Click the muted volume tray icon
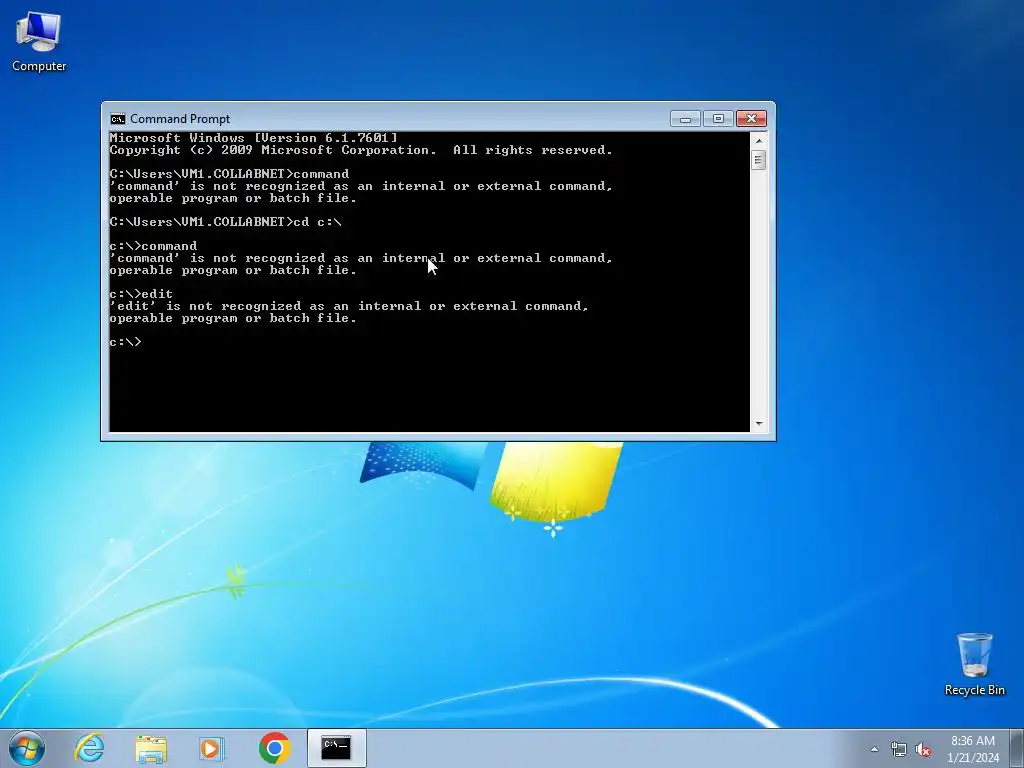Image resolution: width=1024 pixels, height=768 pixels. click(x=923, y=749)
